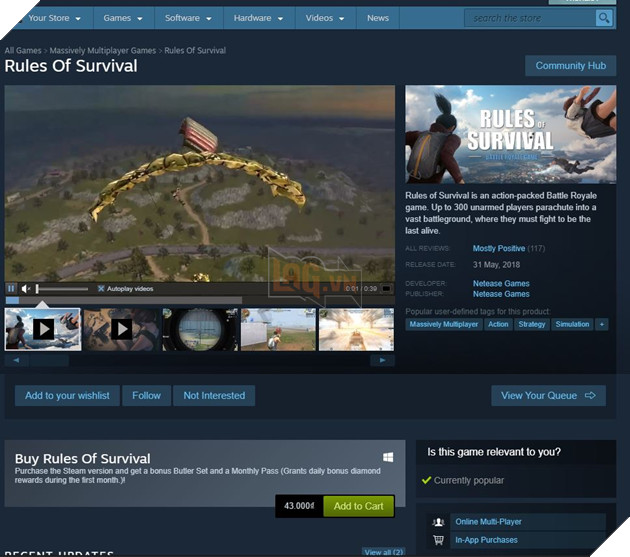Open the Netease Games developer link
This screenshot has width=630, height=557.
(501, 283)
